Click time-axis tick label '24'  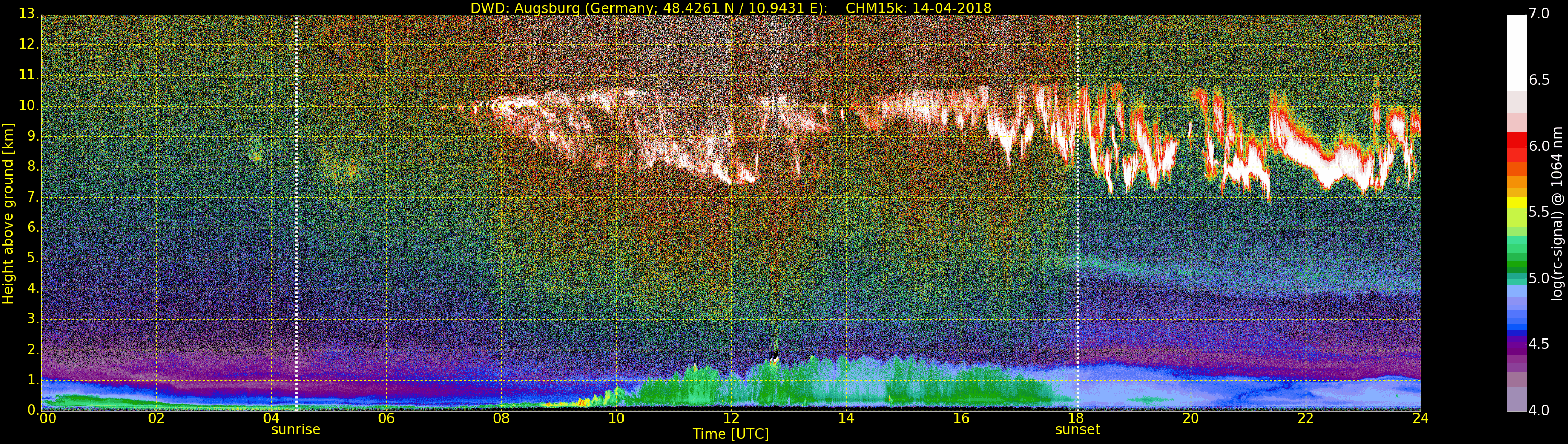pyautogui.click(x=1421, y=418)
